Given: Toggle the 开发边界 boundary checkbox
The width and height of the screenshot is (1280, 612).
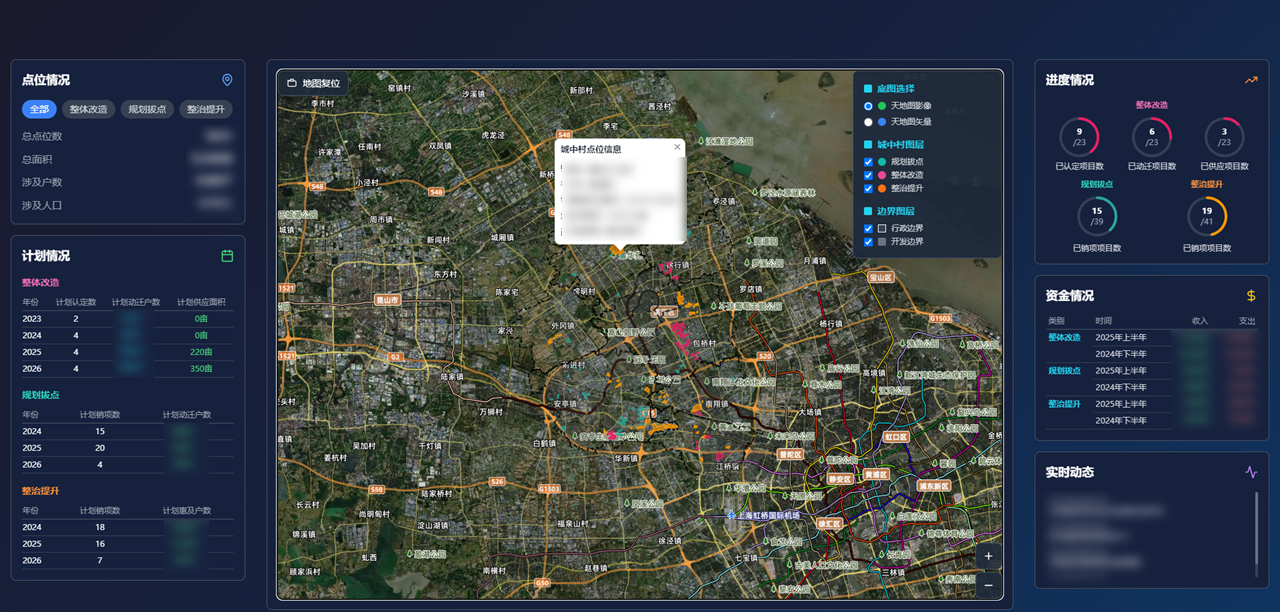Looking at the screenshot, I should point(868,242).
